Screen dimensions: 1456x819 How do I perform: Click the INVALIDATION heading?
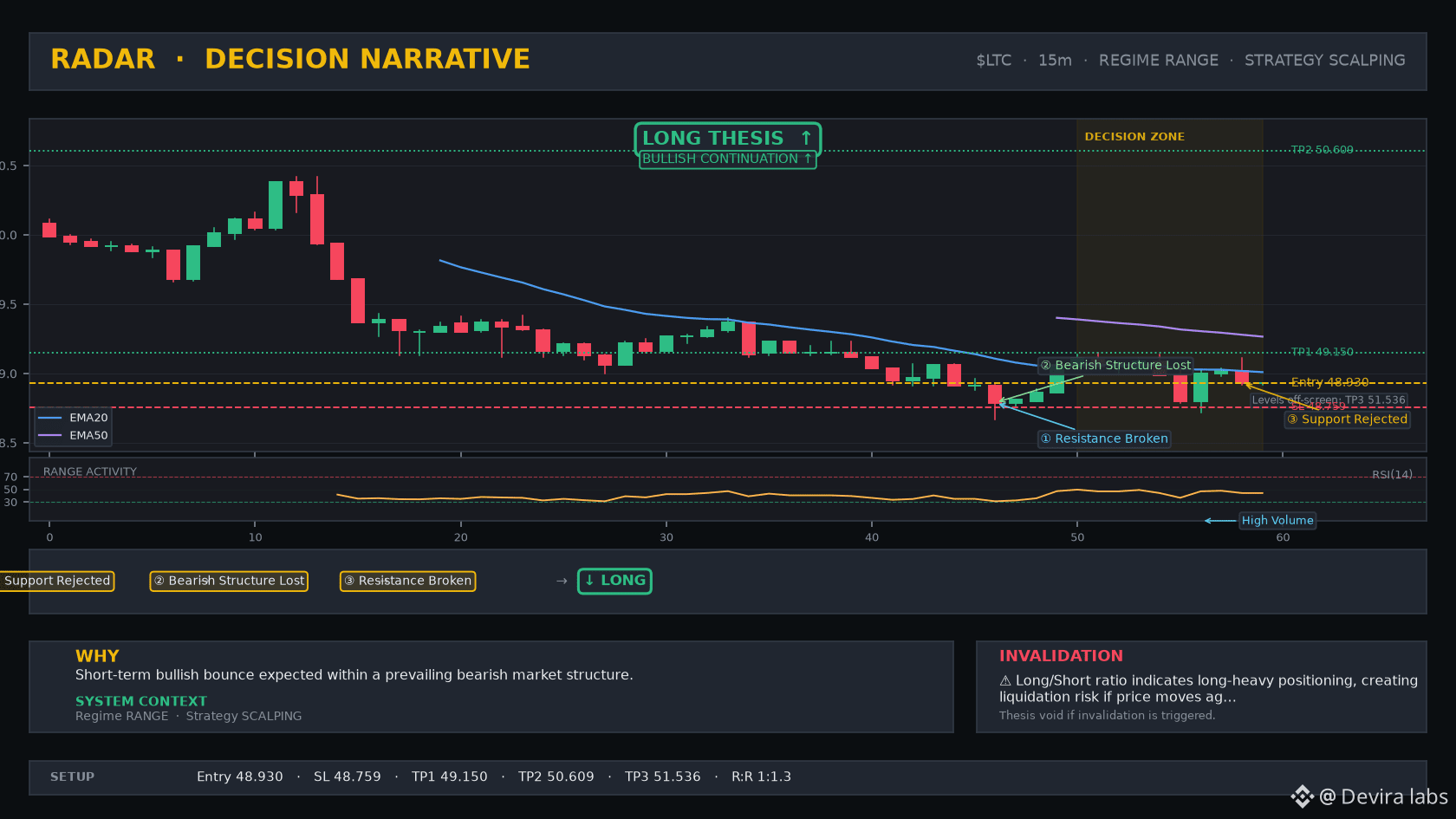point(1061,656)
